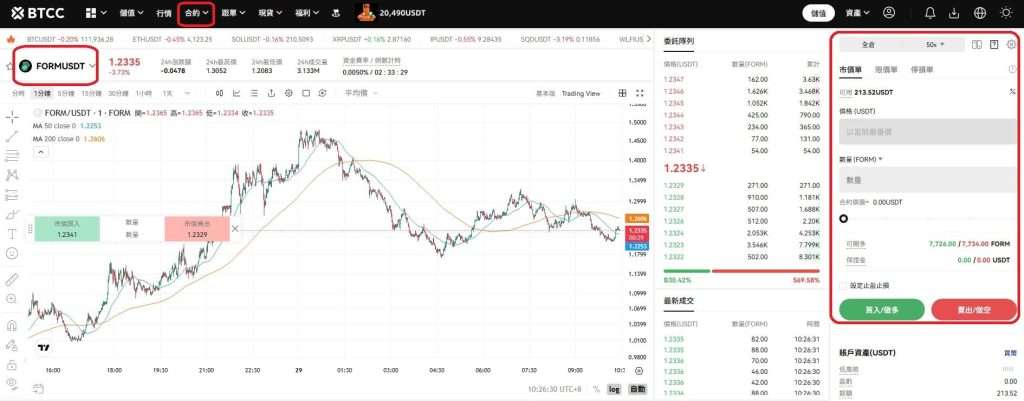Toggle light/dark theme sun icon

[x=1006, y=12]
